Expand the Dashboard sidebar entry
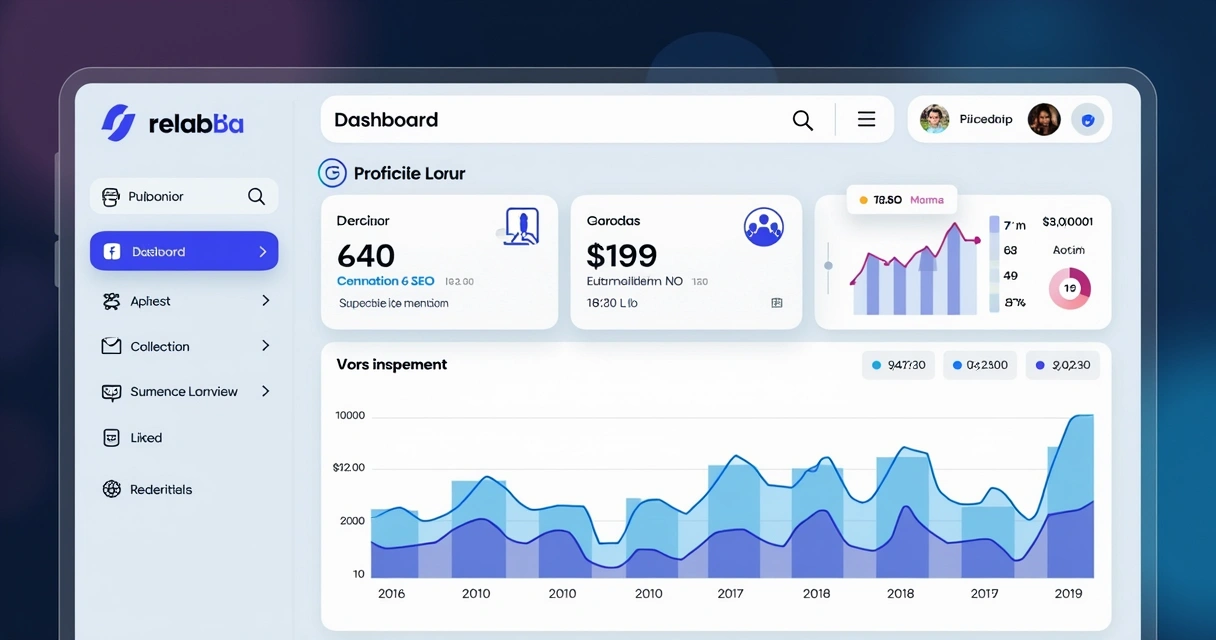 tap(265, 251)
